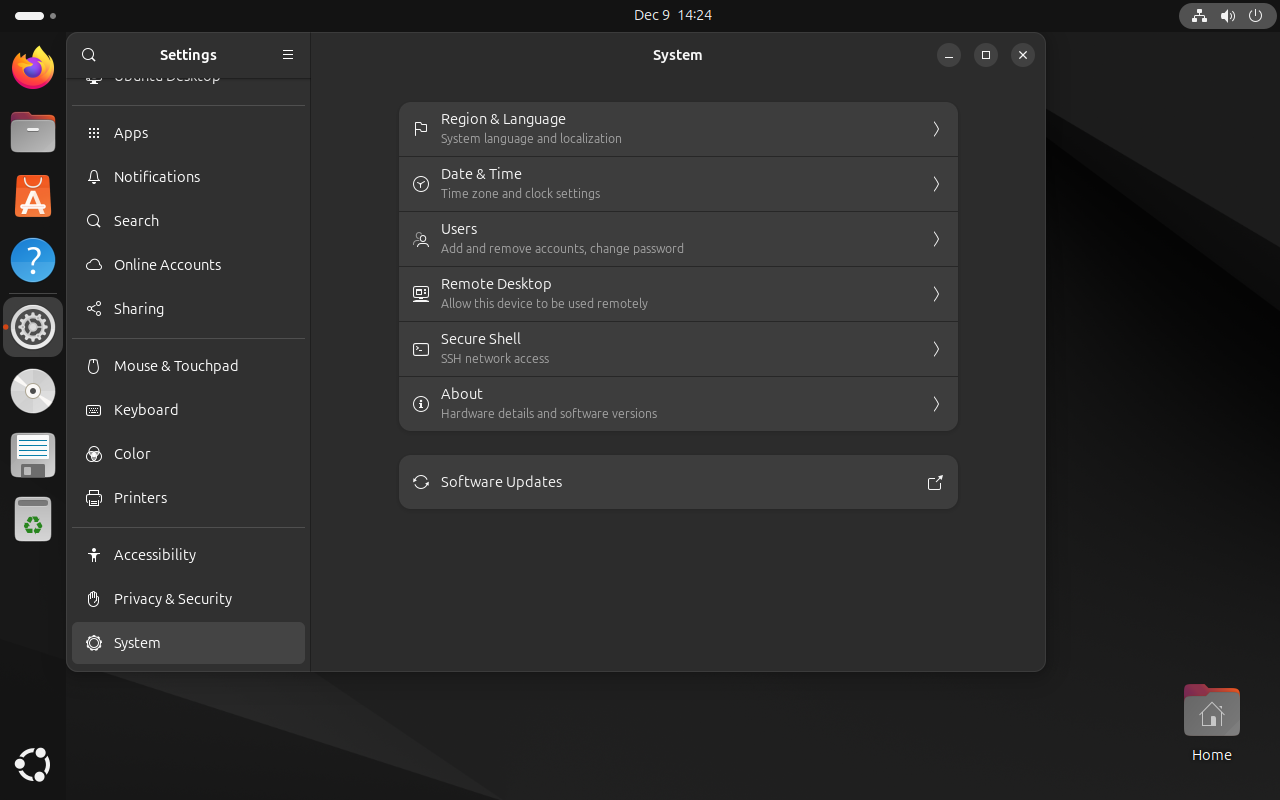
Task: Expand the Region & Language chevron
Action: click(936, 129)
